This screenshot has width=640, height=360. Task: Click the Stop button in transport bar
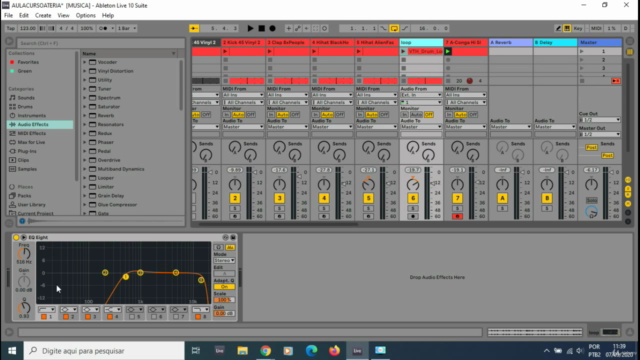tap(262, 28)
